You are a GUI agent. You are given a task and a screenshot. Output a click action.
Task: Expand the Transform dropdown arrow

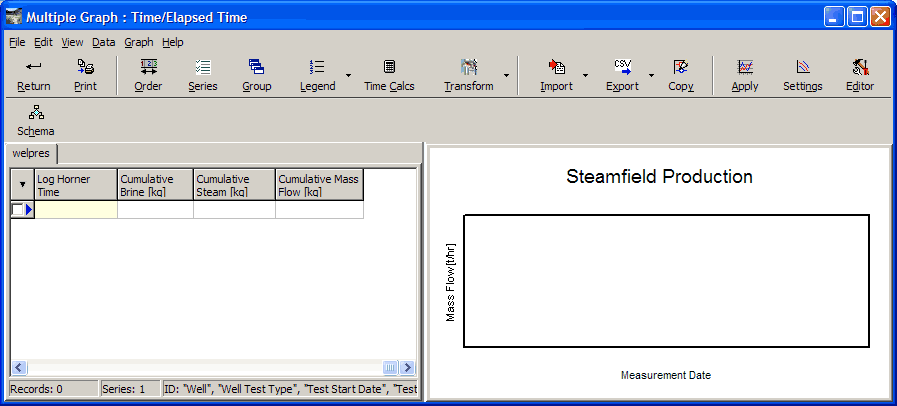[x=506, y=75]
